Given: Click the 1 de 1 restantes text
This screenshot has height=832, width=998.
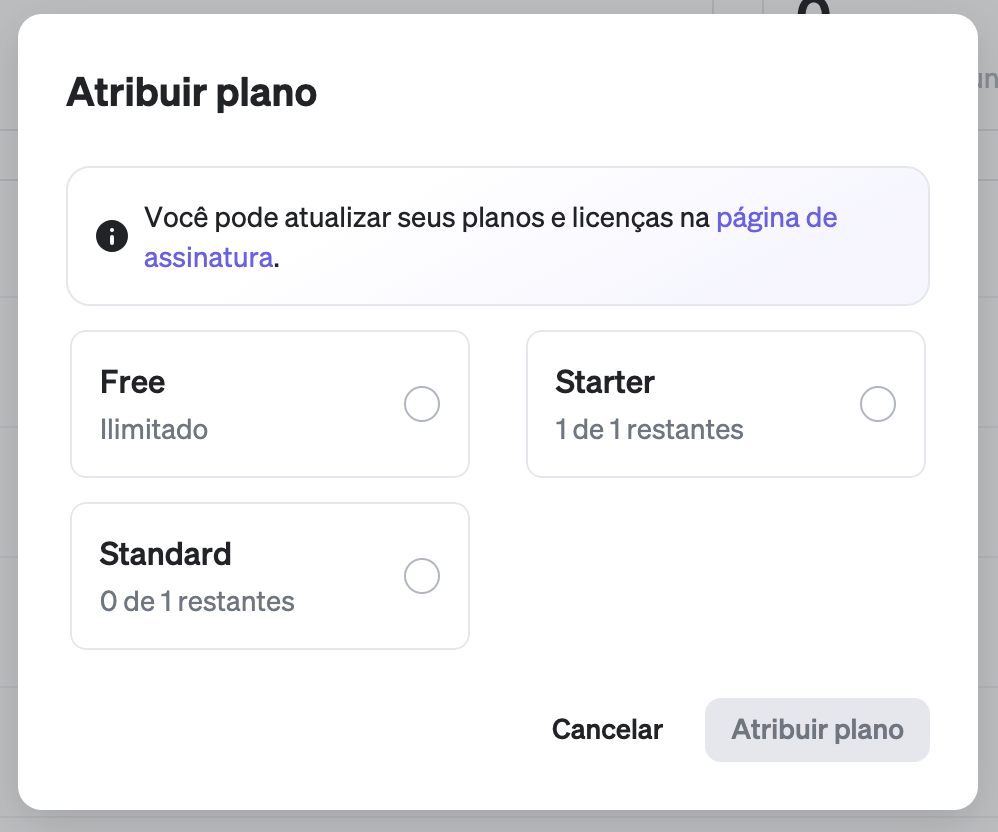Looking at the screenshot, I should [649, 429].
